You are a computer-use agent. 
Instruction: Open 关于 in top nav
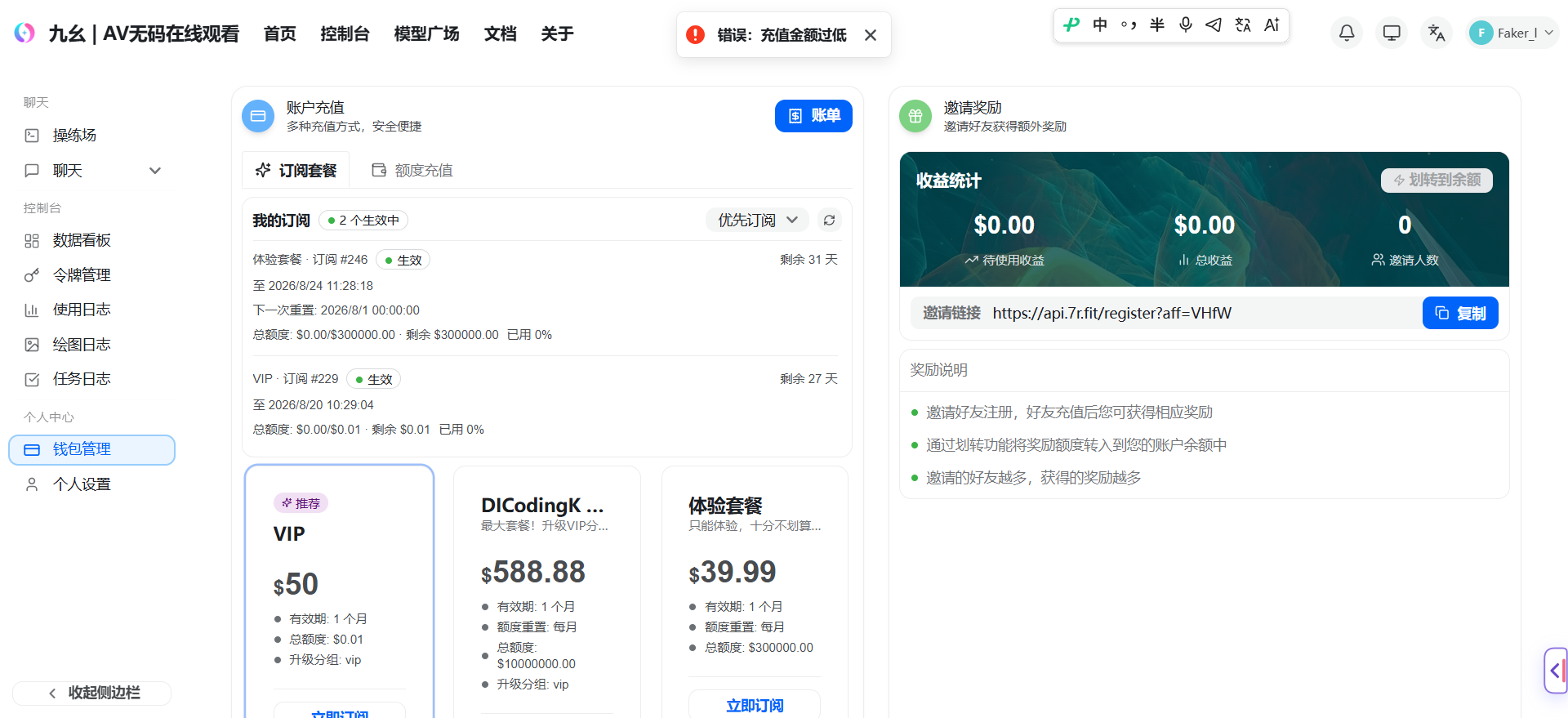click(558, 33)
